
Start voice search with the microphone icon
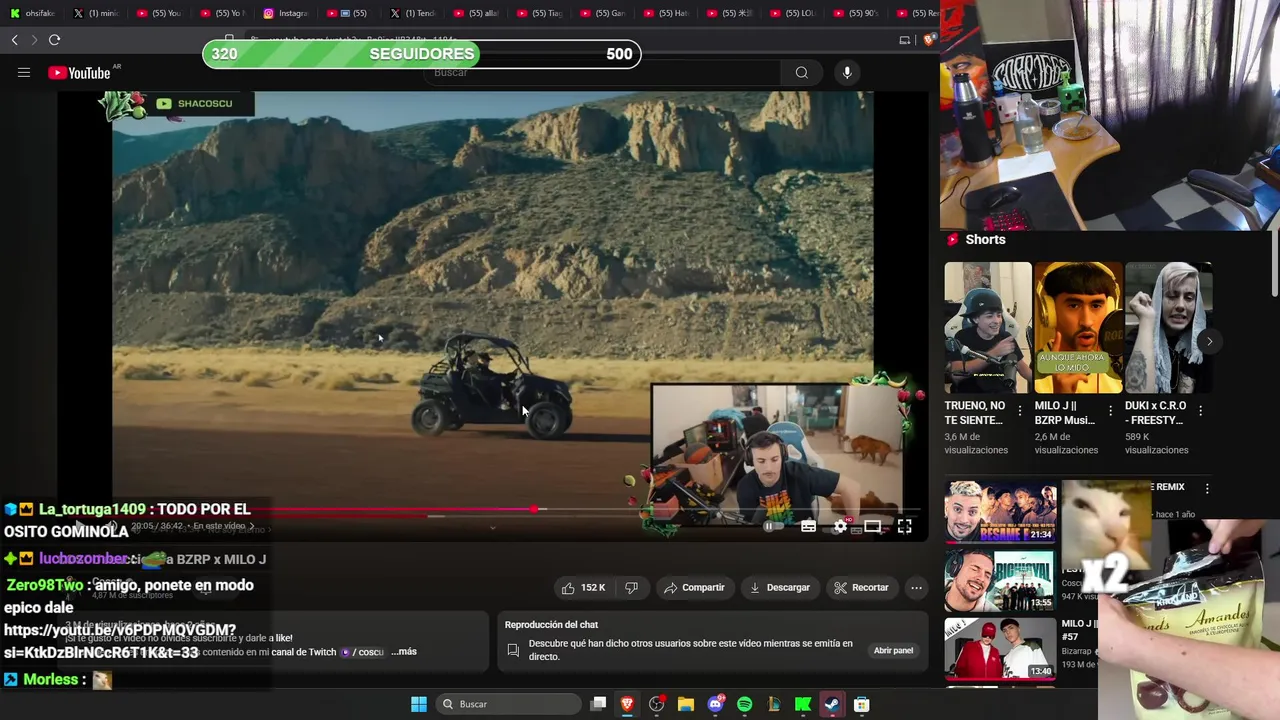click(847, 72)
